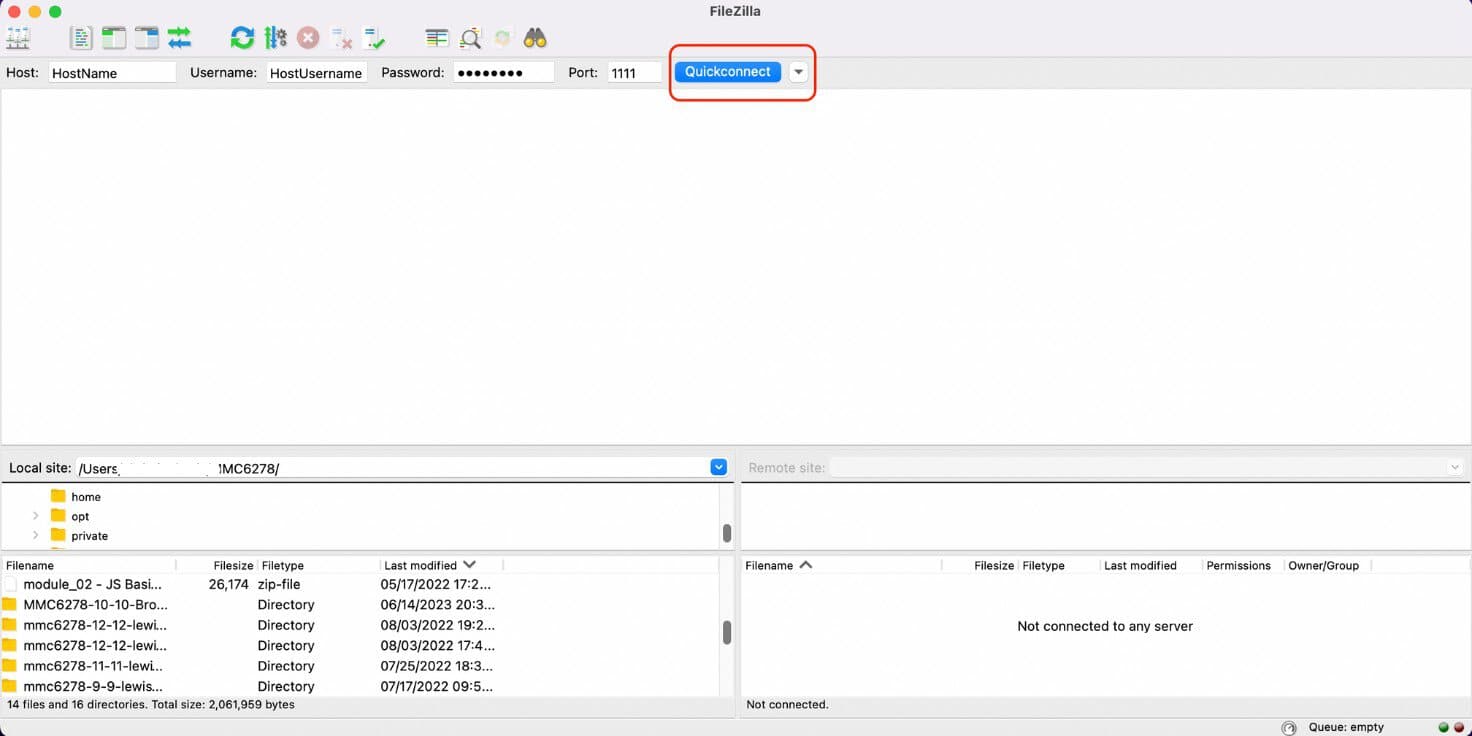This screenshot has width=1472, height=736.
Task: Toggle Last modified sort order in local pane
Action: (x=441, y=565)
